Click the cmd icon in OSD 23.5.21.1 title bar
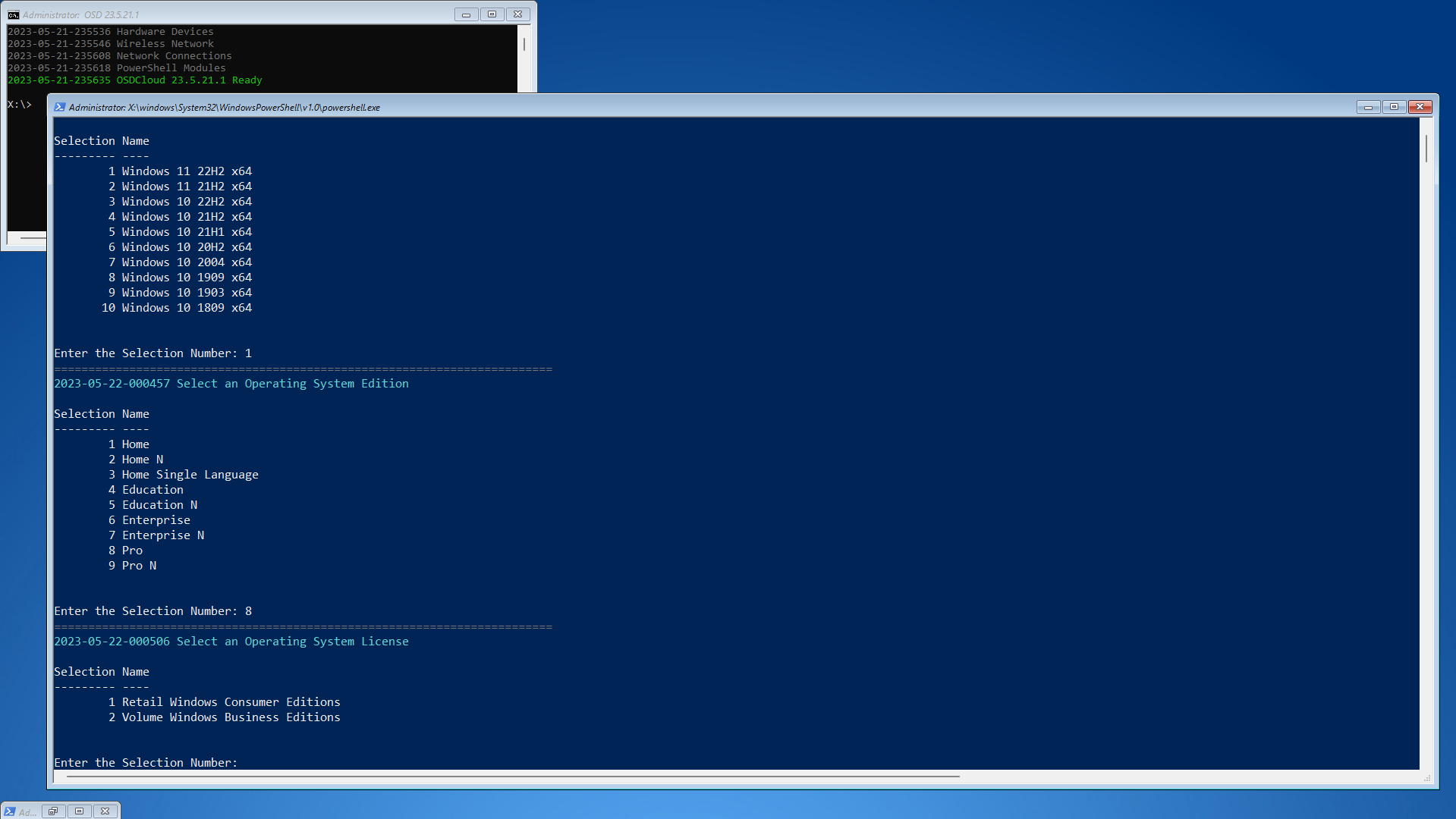 (13, 14)
